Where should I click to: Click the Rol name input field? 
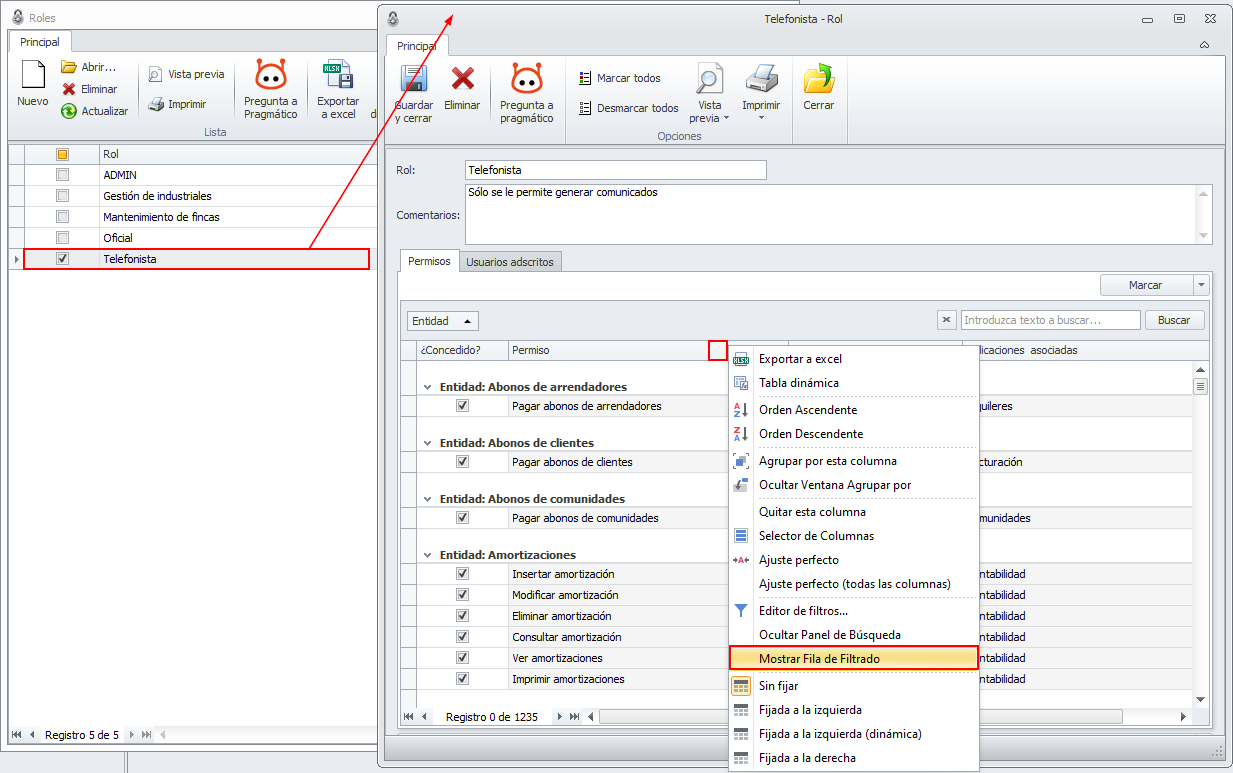(x=616, y=170)
